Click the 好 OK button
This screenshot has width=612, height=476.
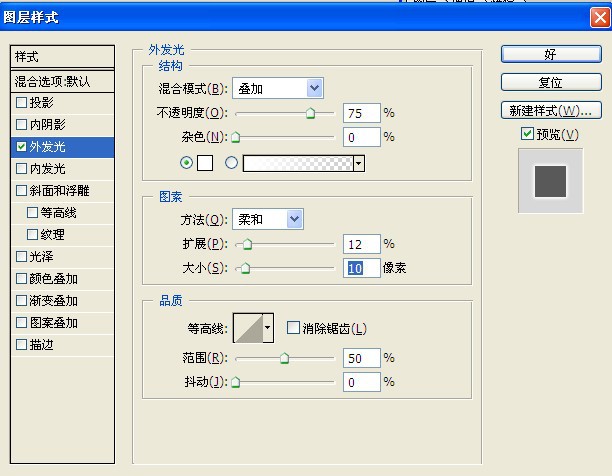tap(551, 54)
